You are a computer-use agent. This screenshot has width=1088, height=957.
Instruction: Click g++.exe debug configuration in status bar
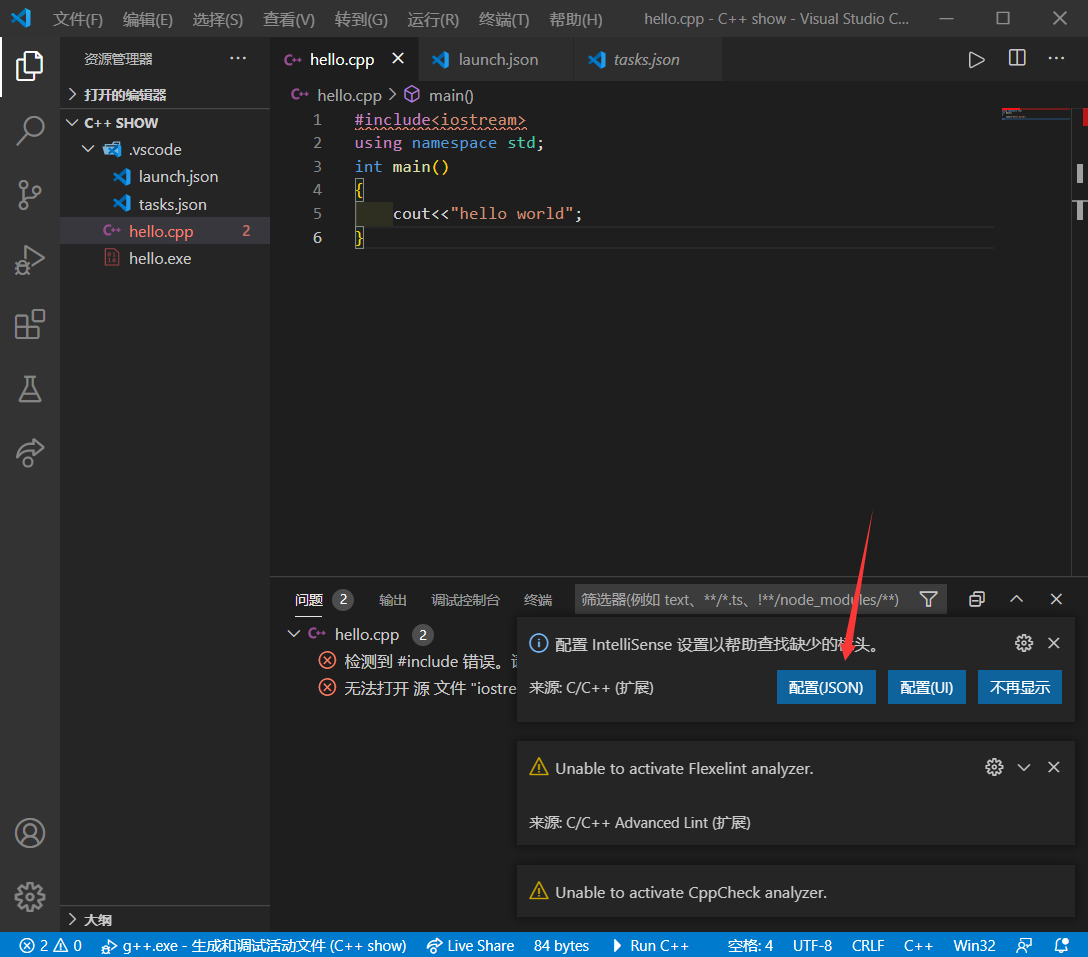pyautogui.click(x=254, y=945)
